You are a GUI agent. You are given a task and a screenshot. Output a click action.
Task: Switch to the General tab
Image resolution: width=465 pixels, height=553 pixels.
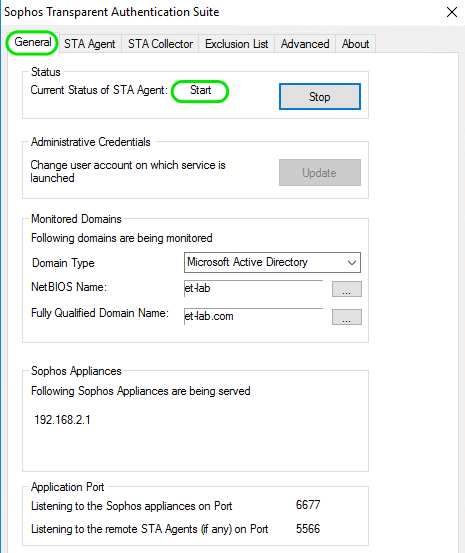point(32,43)
